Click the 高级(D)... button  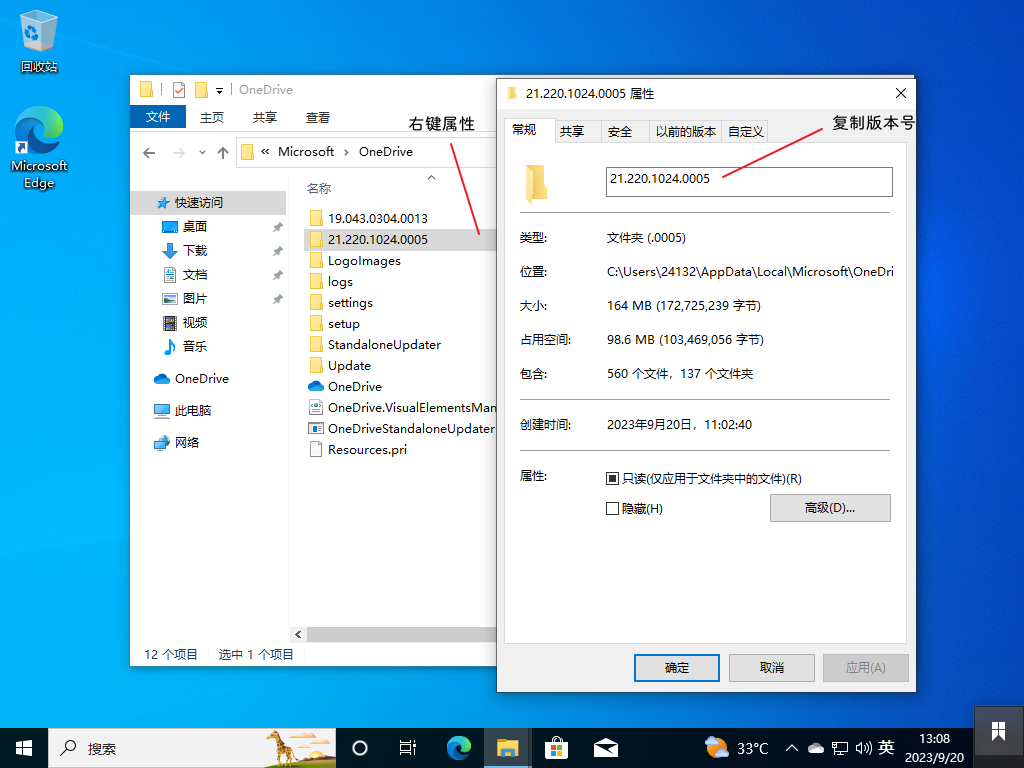coord(830,508)
